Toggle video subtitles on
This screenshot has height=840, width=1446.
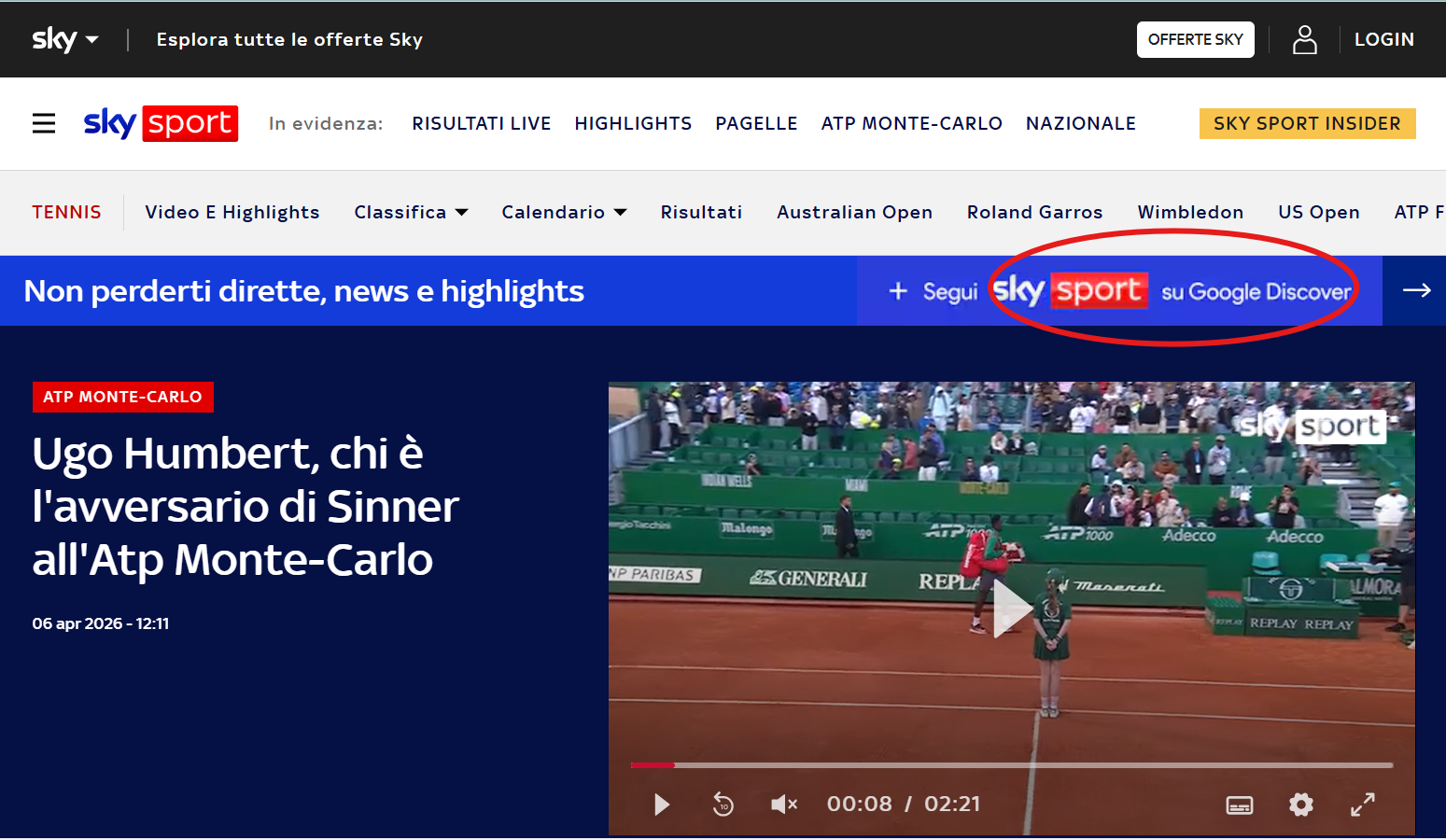coord(1239,805)
